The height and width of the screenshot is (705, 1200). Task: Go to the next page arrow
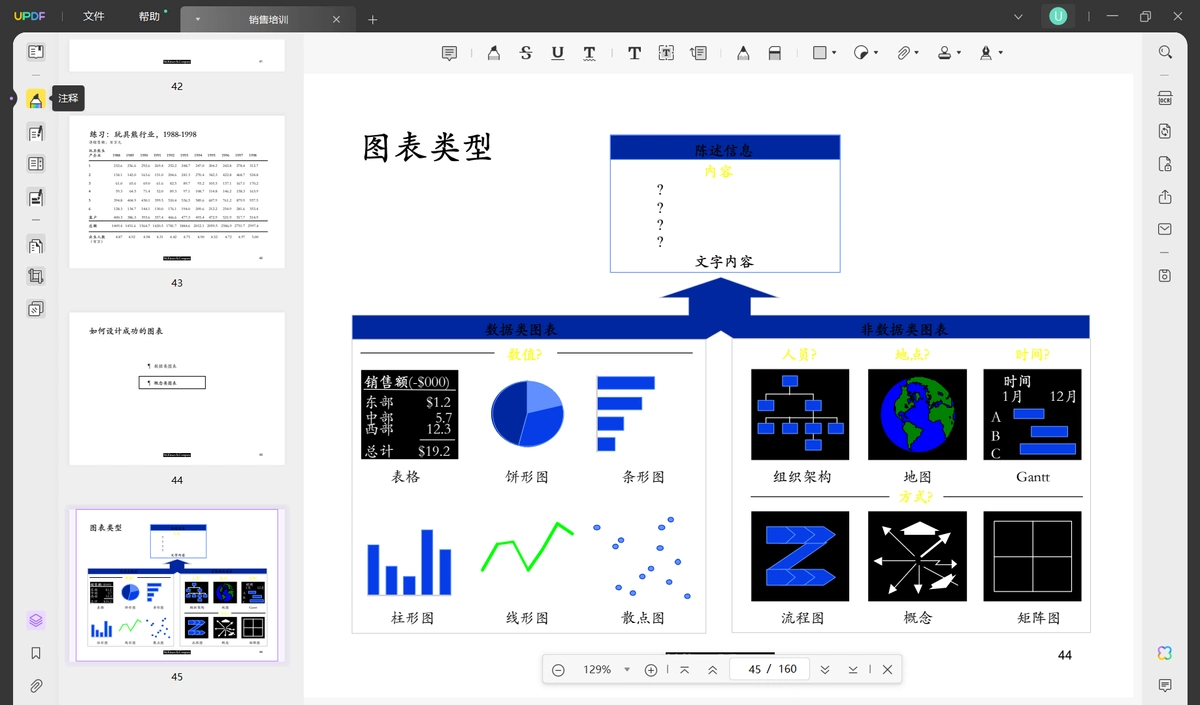(x=825, y=670)
